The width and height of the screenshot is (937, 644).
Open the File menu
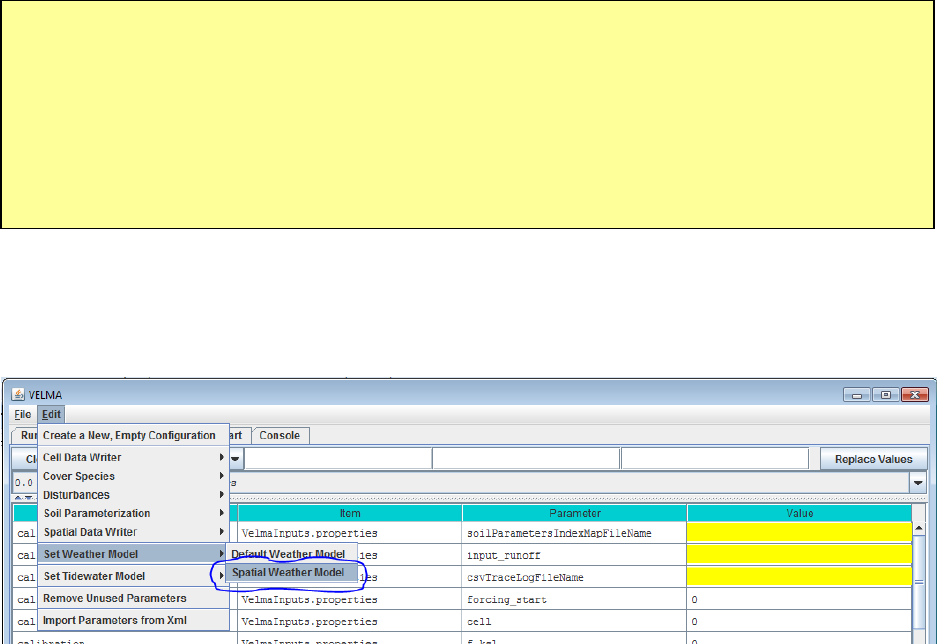pyautogui.click(x=23, y=414)
